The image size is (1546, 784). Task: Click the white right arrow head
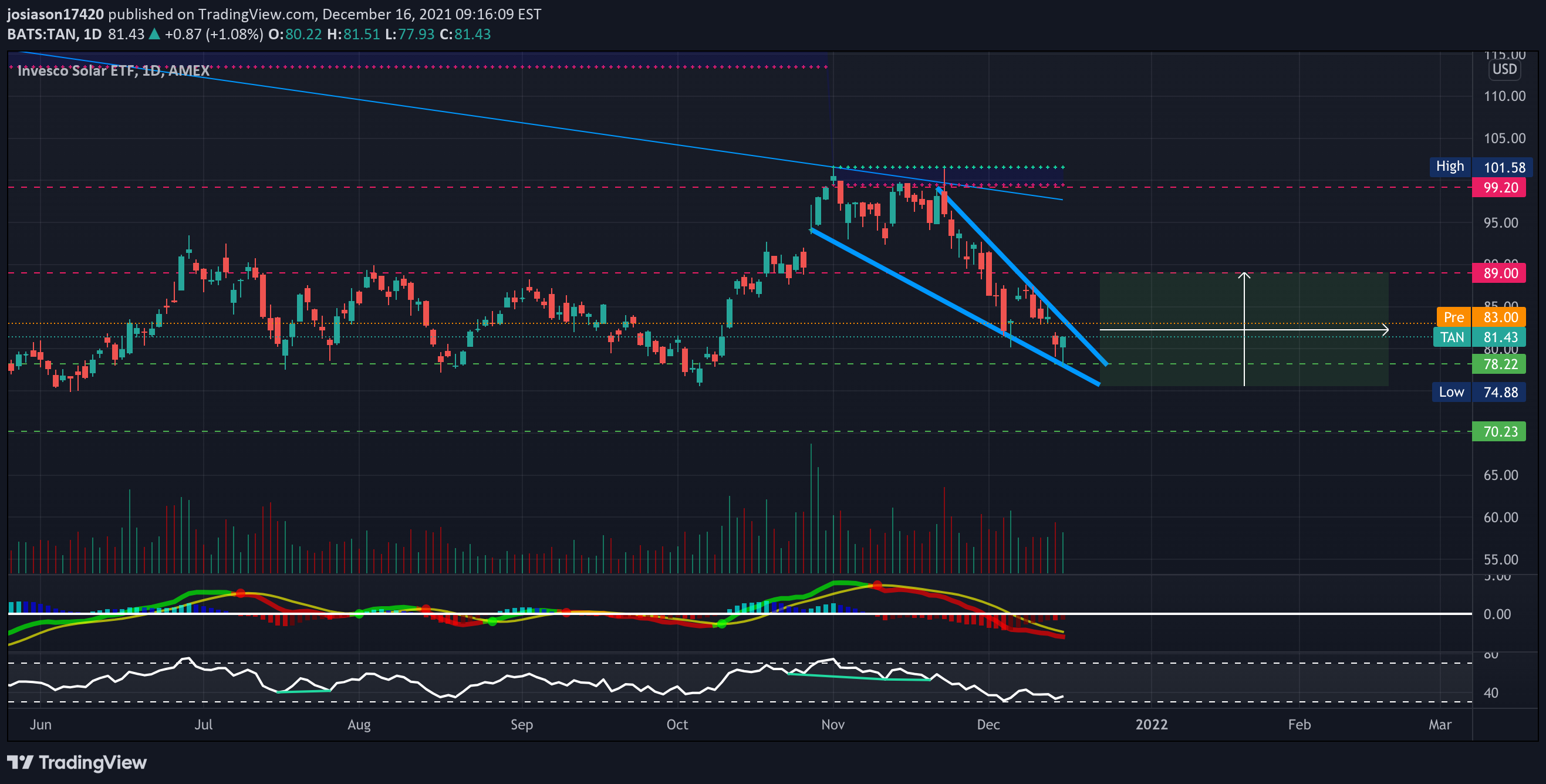(x=1385, y=329)
